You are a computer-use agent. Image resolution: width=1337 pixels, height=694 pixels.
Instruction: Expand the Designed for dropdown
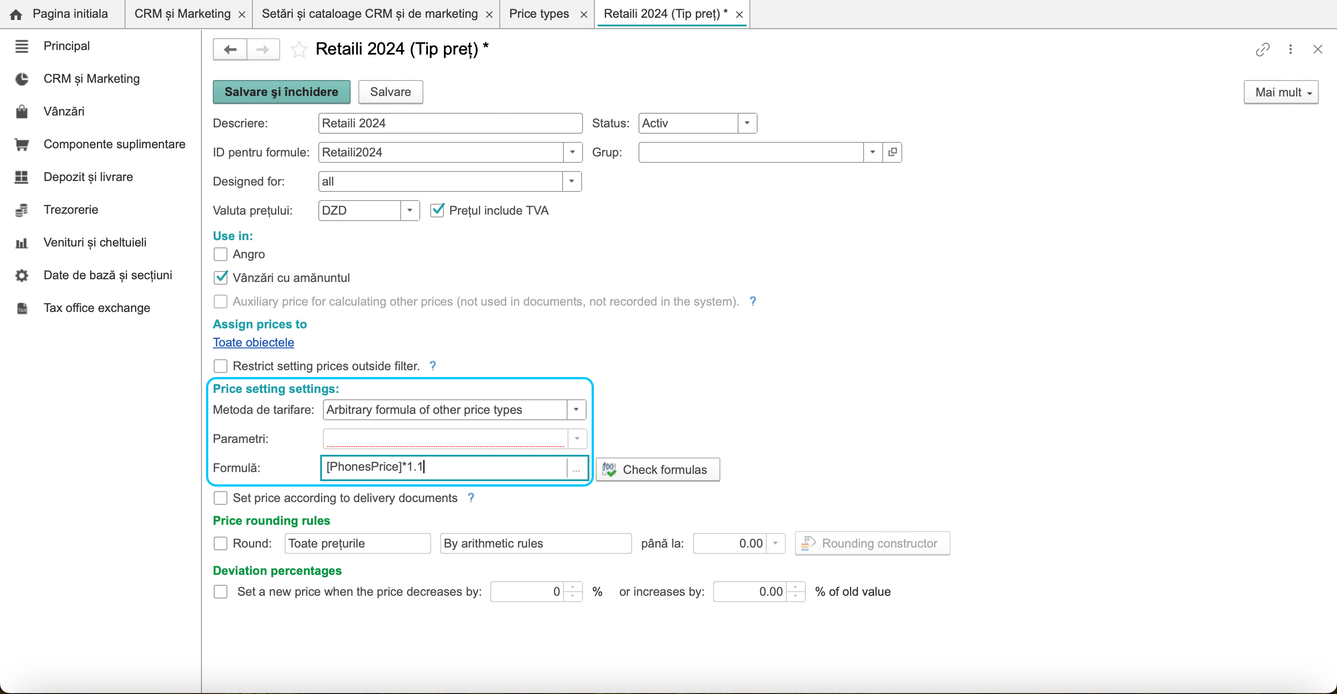(x=572, y=181)
